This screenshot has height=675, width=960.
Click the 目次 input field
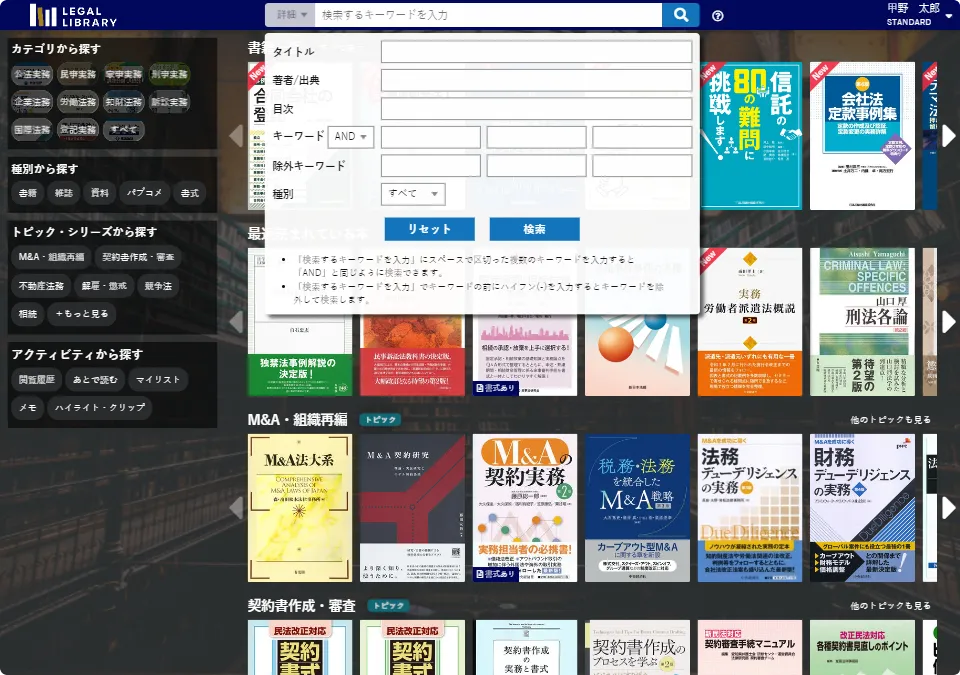[x=536, y=109]
